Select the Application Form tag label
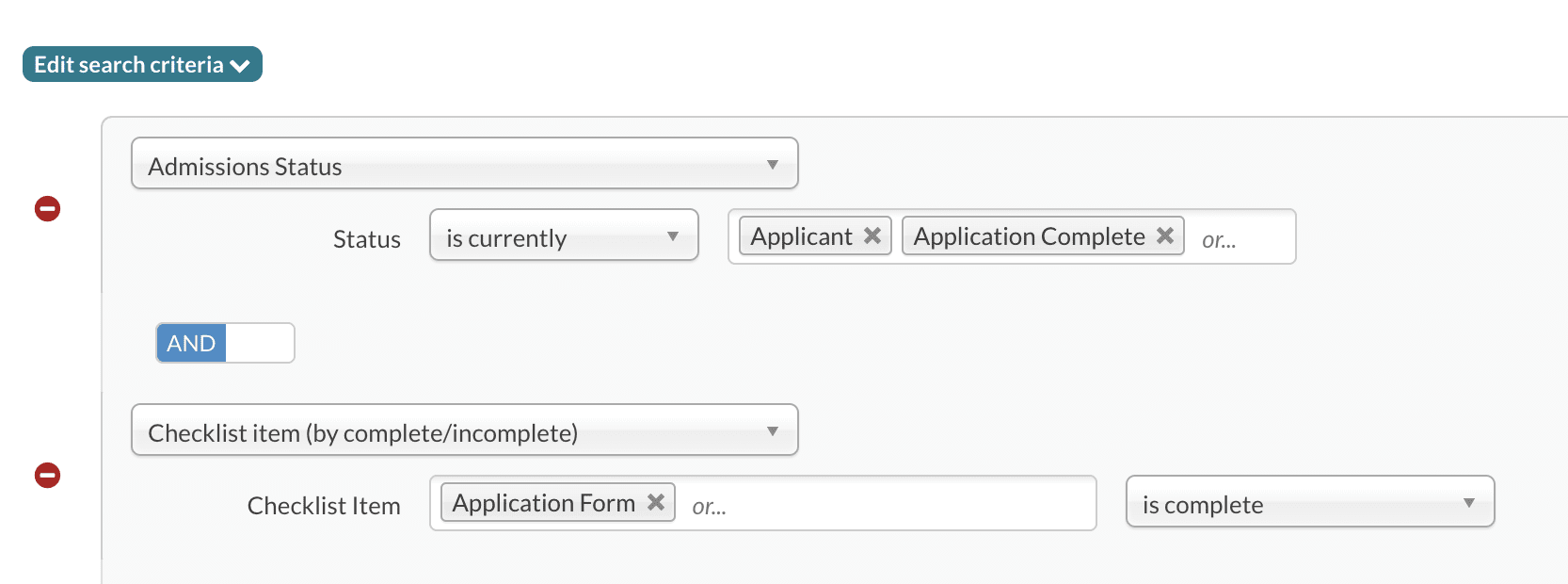1568x584 pixels. (x=543, y=503)
